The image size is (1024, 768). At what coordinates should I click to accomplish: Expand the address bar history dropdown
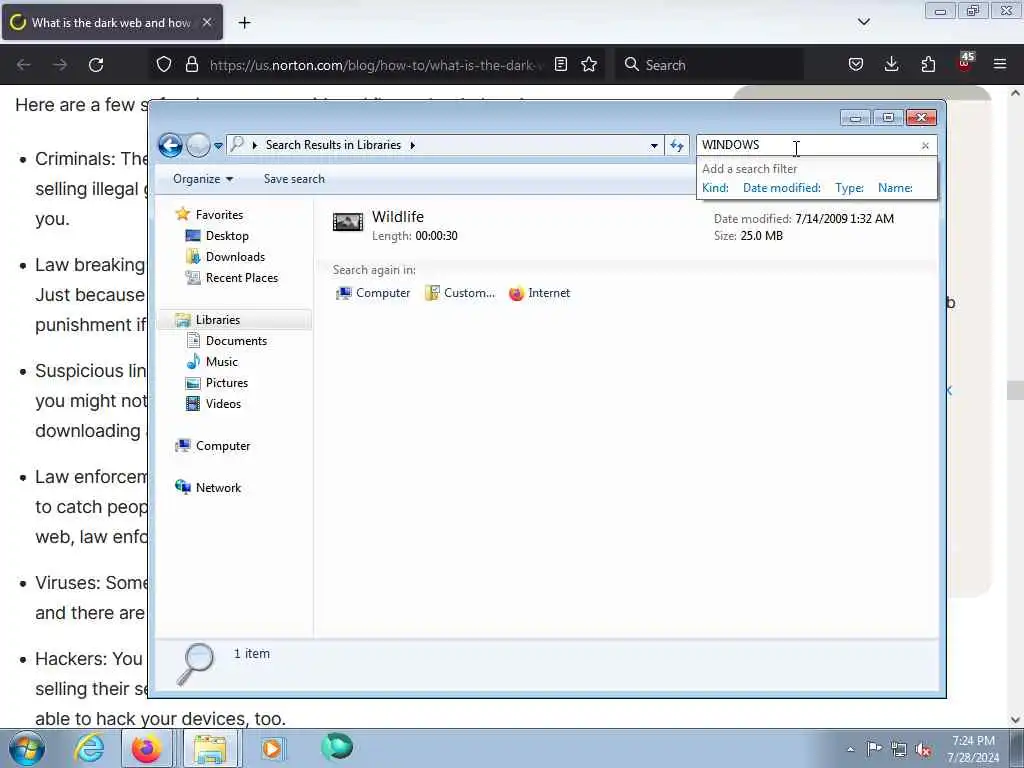(x=654, y=146)
